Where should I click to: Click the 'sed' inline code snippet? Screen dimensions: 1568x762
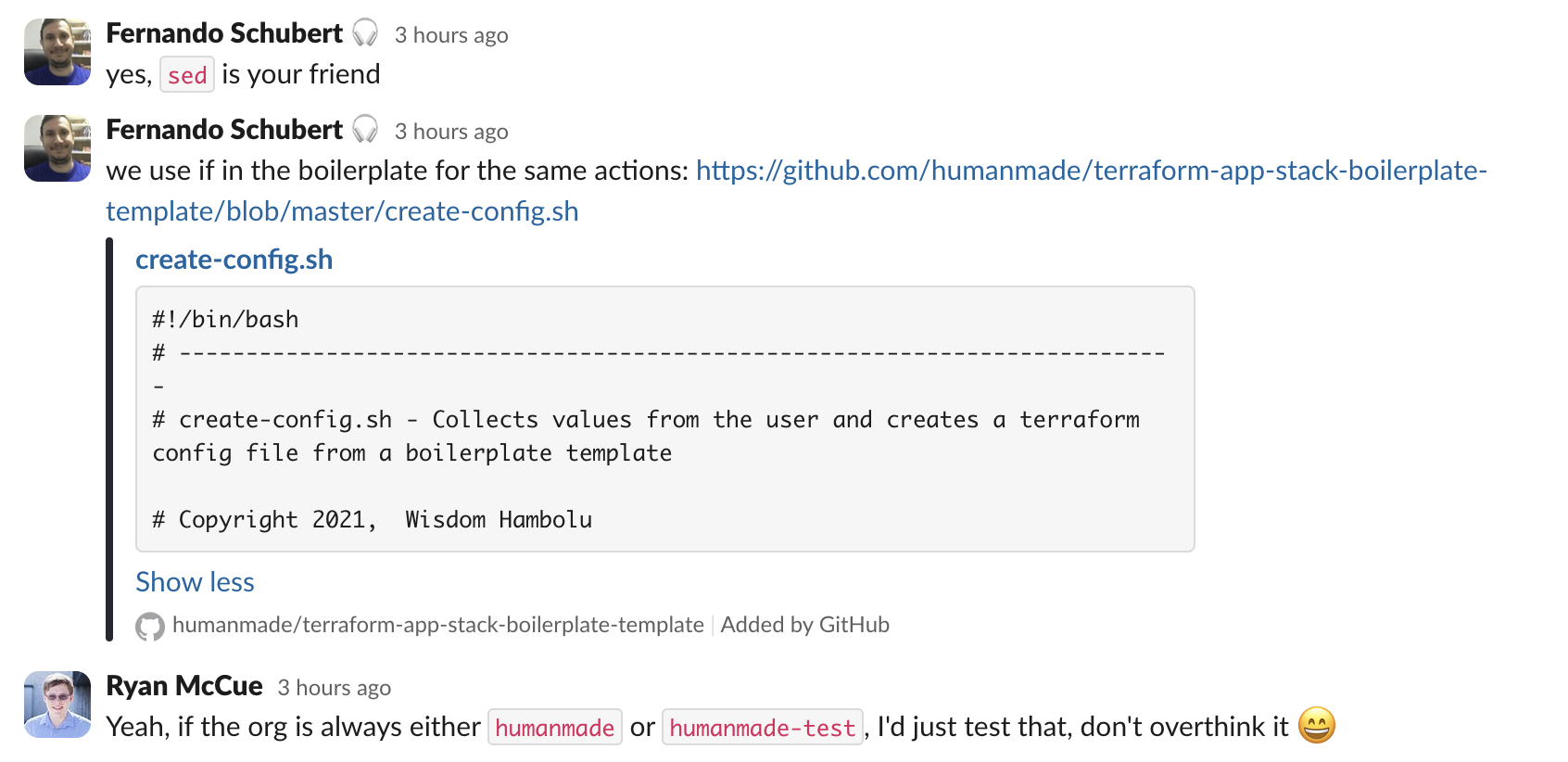(x=187, y=75)
